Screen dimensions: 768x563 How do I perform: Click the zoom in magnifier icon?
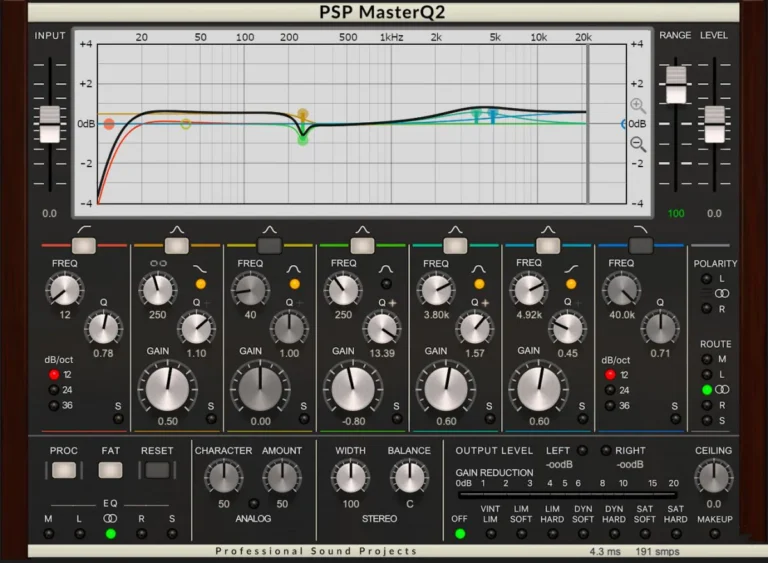637,105
